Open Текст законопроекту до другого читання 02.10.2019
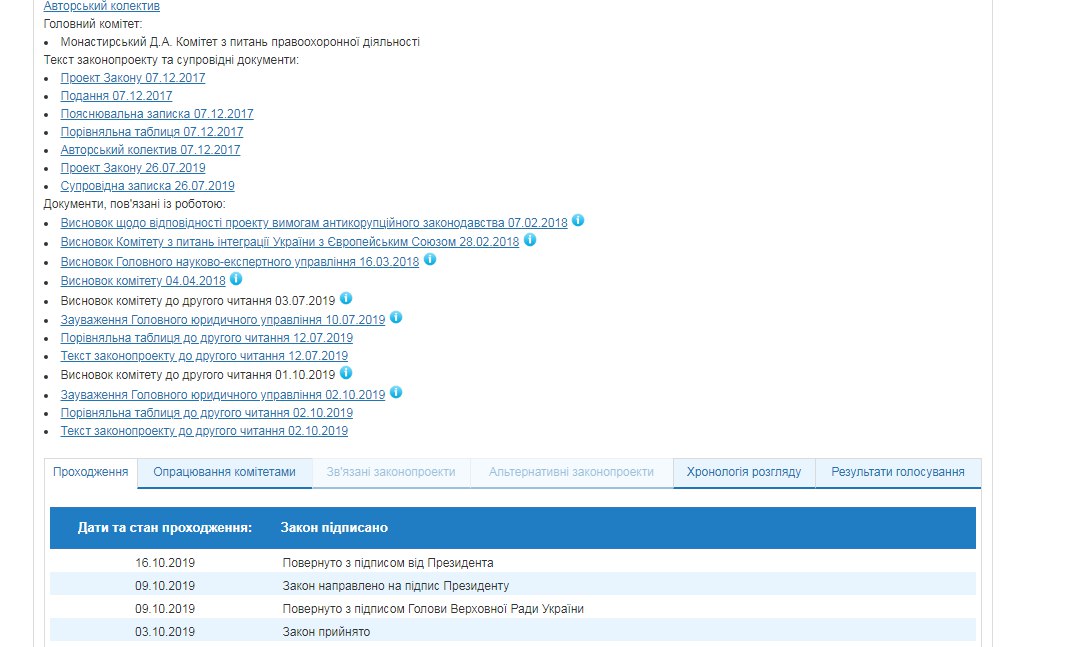 (x=204, y=431)
